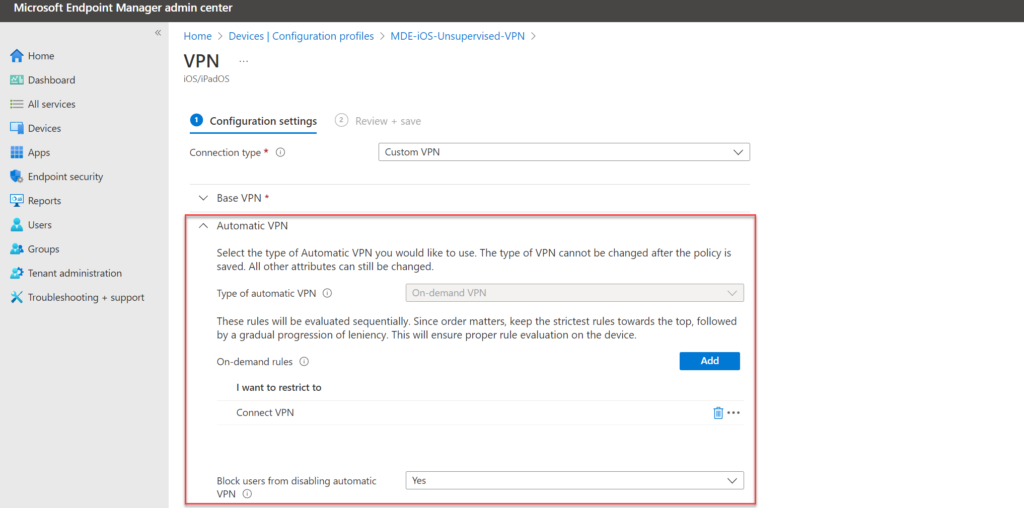Delete the Connect VPN rule via trash icon

tap(718, 413)
